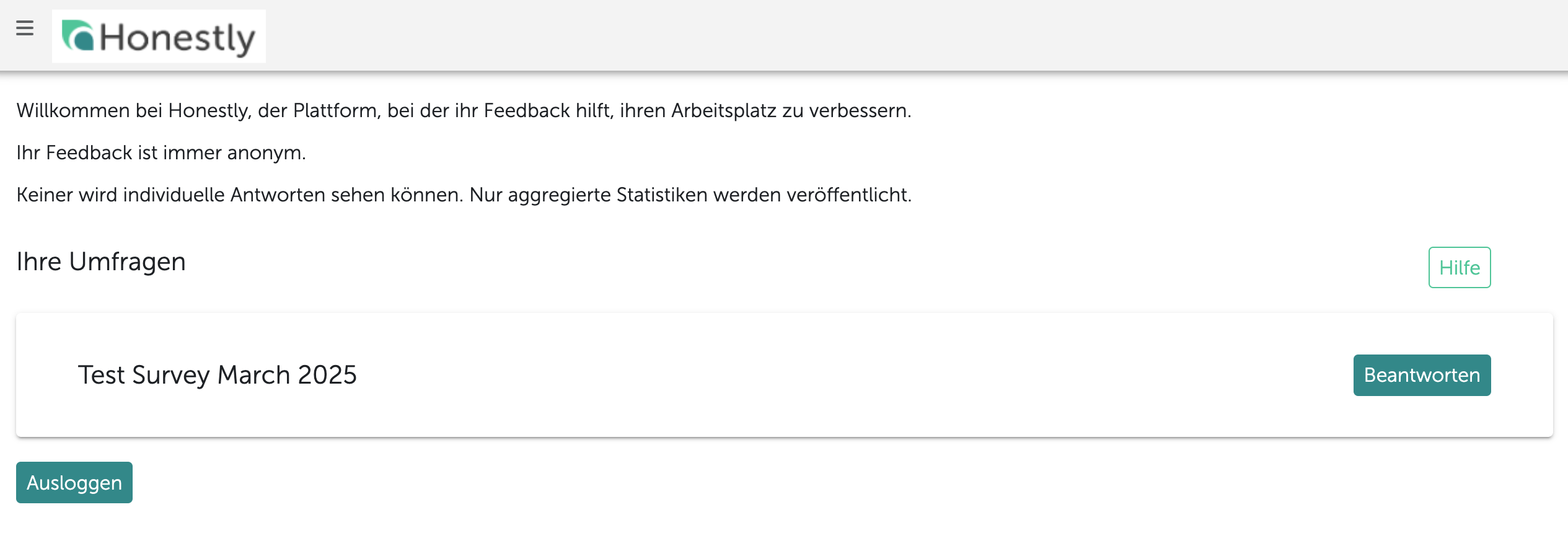Open the hamburger navigation menu
This screenshot has height=533, width=1568.
click(x=25, y=29)
